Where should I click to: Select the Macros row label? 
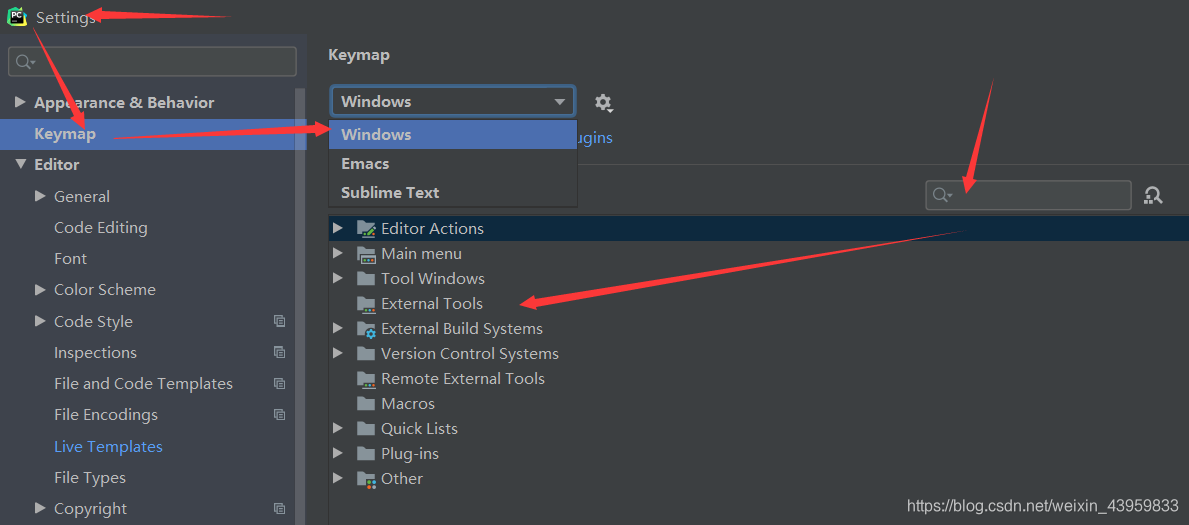point(408,404)
